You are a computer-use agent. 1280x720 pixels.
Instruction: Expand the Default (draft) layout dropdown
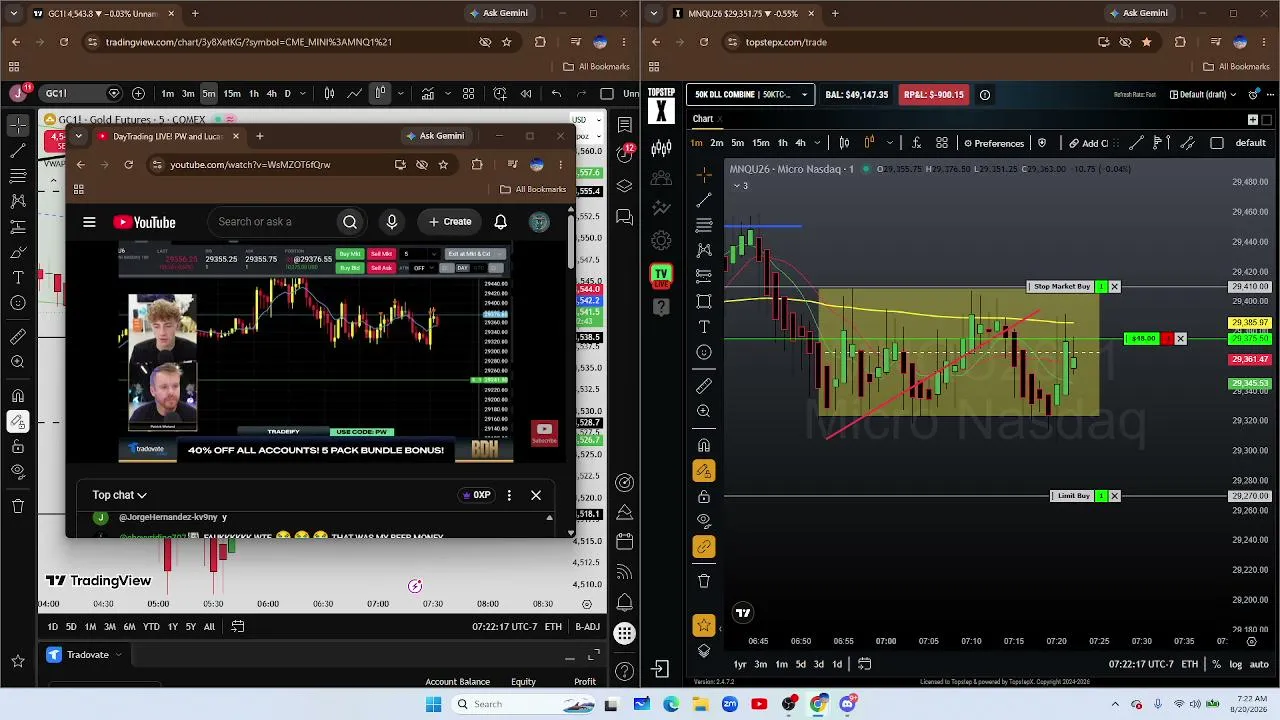(x=1203, y=95)
